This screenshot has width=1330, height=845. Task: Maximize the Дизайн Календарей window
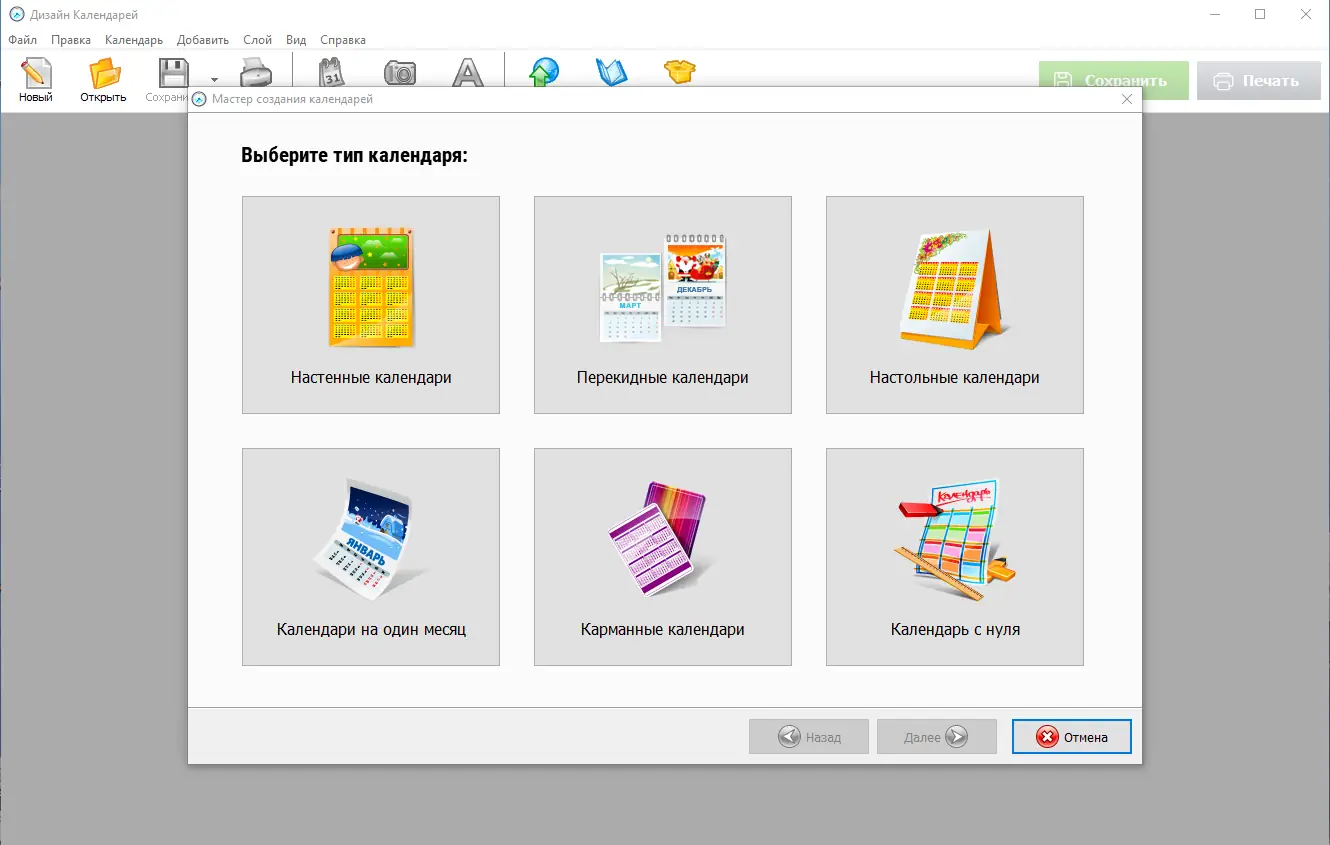1260,14
